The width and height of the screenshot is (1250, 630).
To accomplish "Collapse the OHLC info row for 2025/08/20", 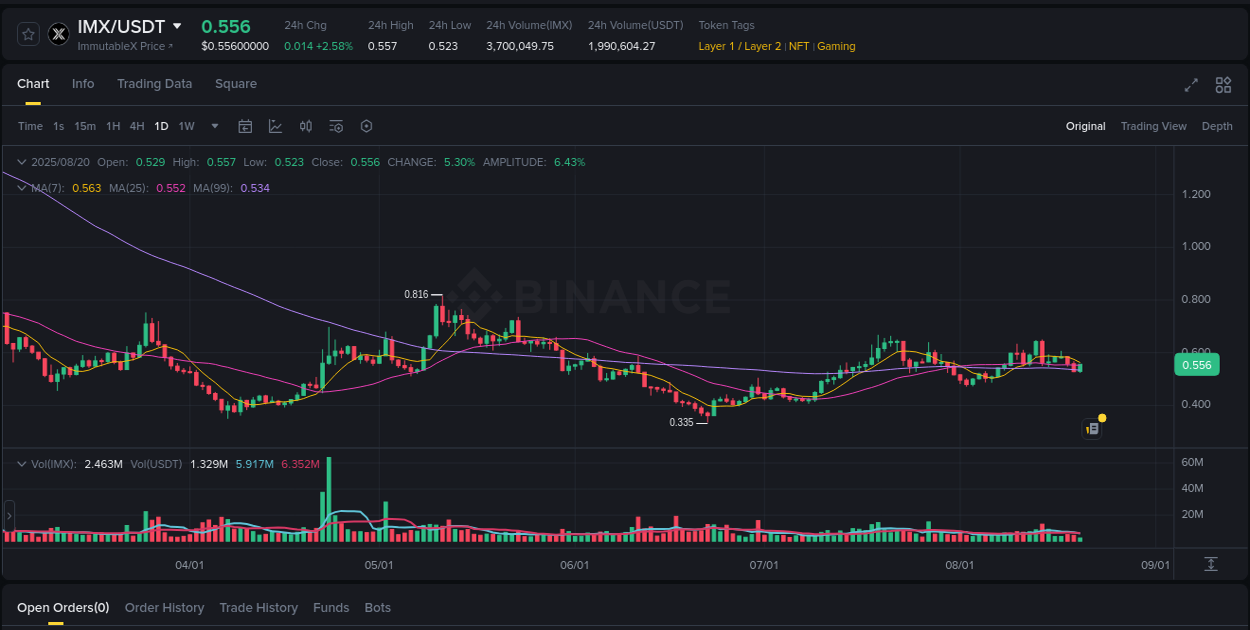I will click(x=22, y=161).
